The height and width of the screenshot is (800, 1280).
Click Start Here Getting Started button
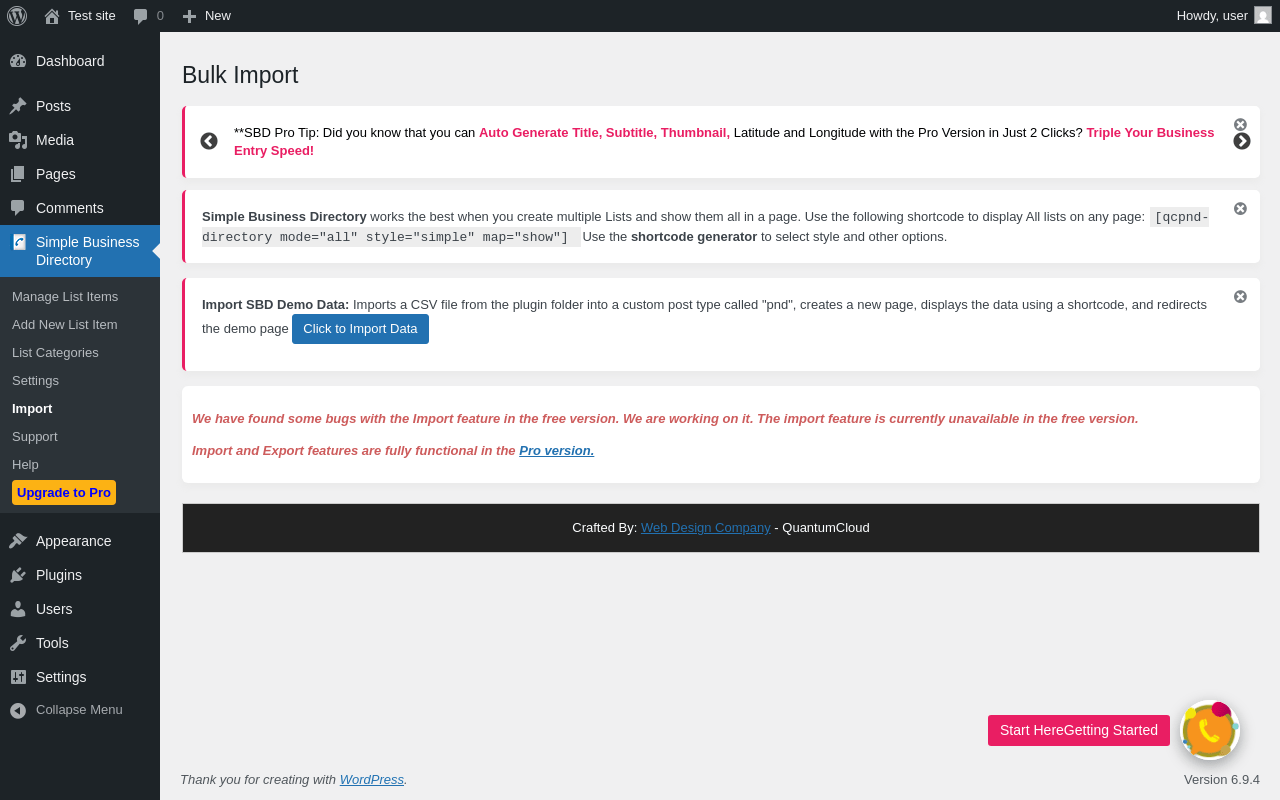click(x=1079, y=730)
